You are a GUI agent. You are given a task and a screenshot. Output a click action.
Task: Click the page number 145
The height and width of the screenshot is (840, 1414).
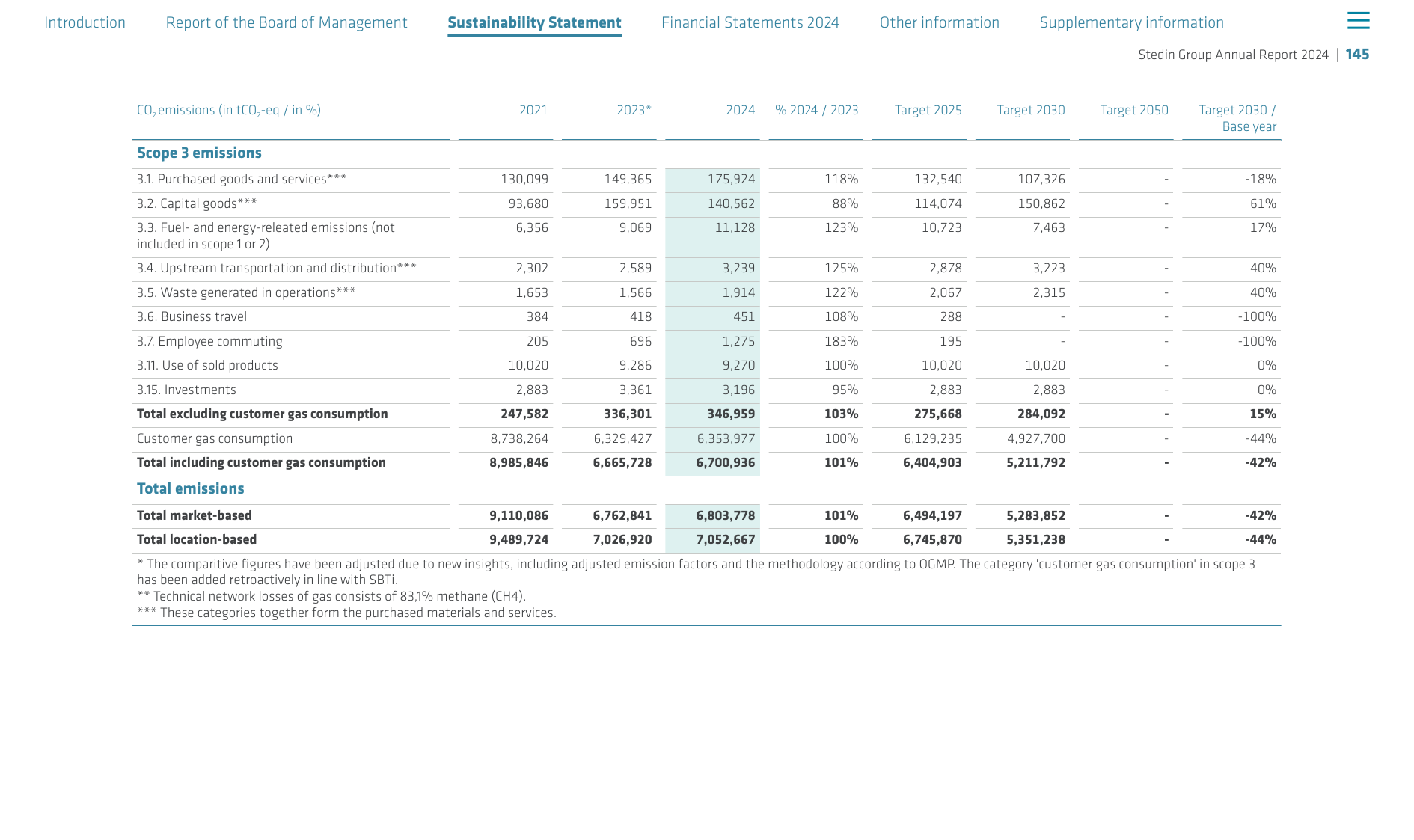click(x=1357, y=54)
